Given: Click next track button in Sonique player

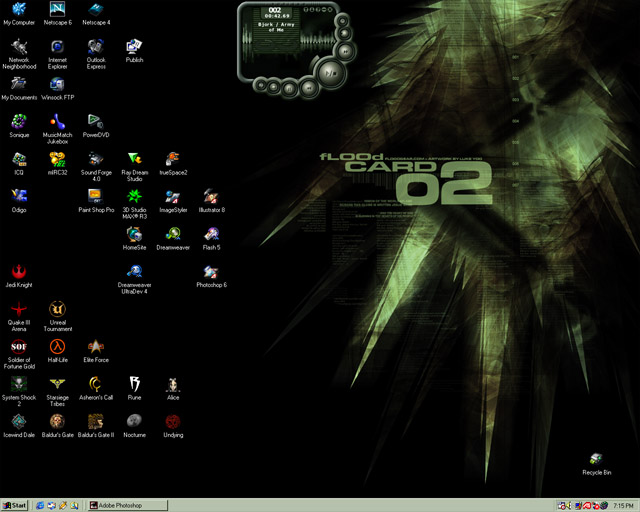Looking at the screenshot, I should [345, 52].
